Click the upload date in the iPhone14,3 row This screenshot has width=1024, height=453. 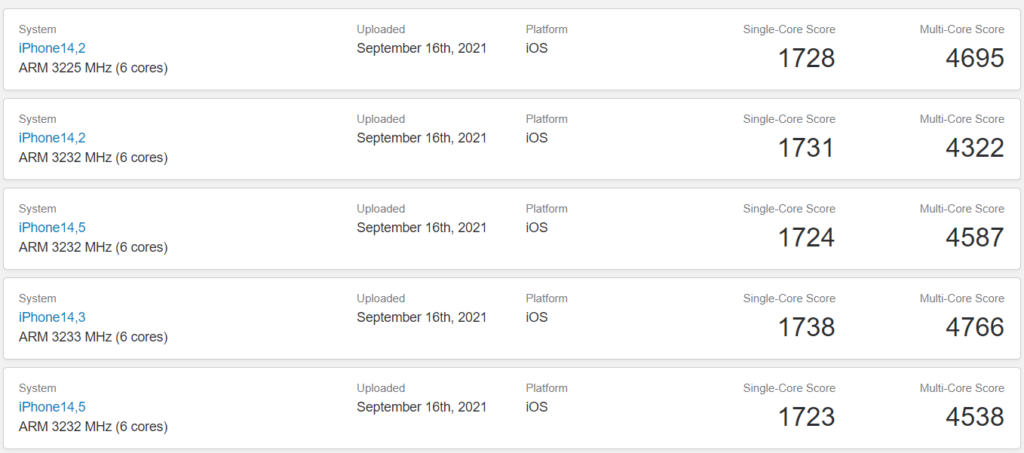[421, 317]
